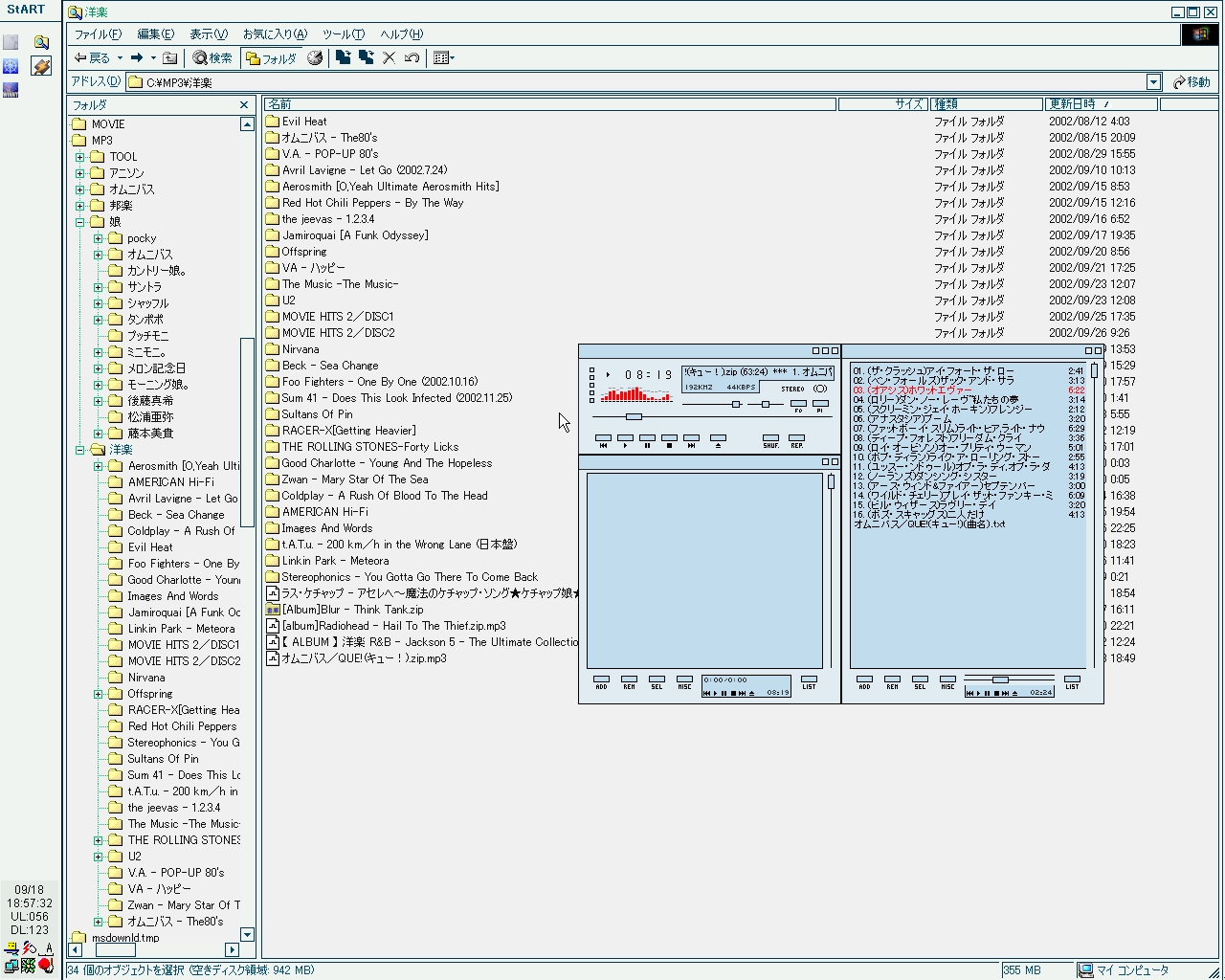Viewport: 1225px width, 980px height.
Task: Click SEL in the right playlist window
Action: pos(920,682)
